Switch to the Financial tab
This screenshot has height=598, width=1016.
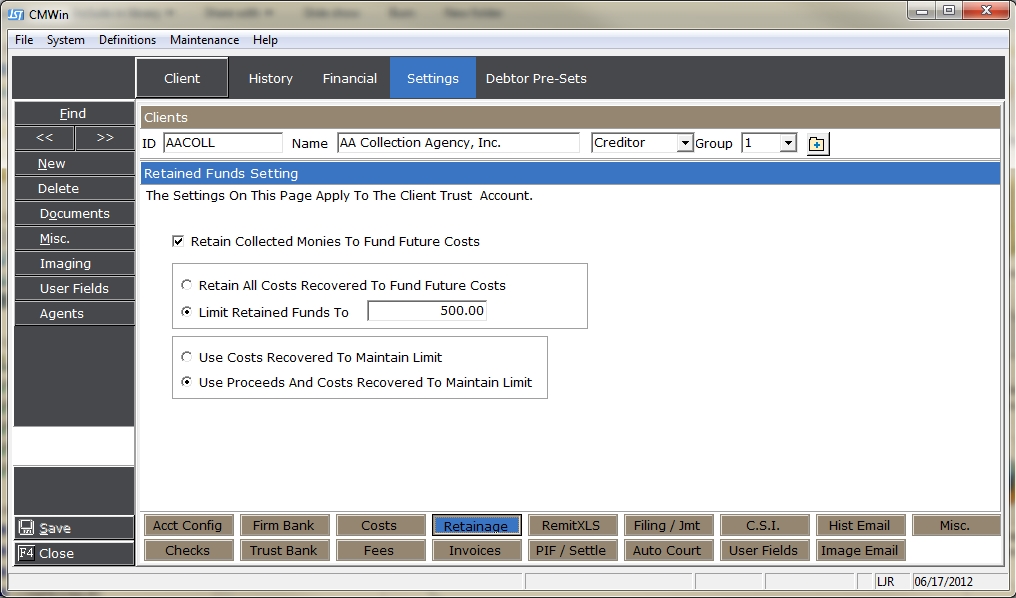pyautogui.click(x=349, y=78)
